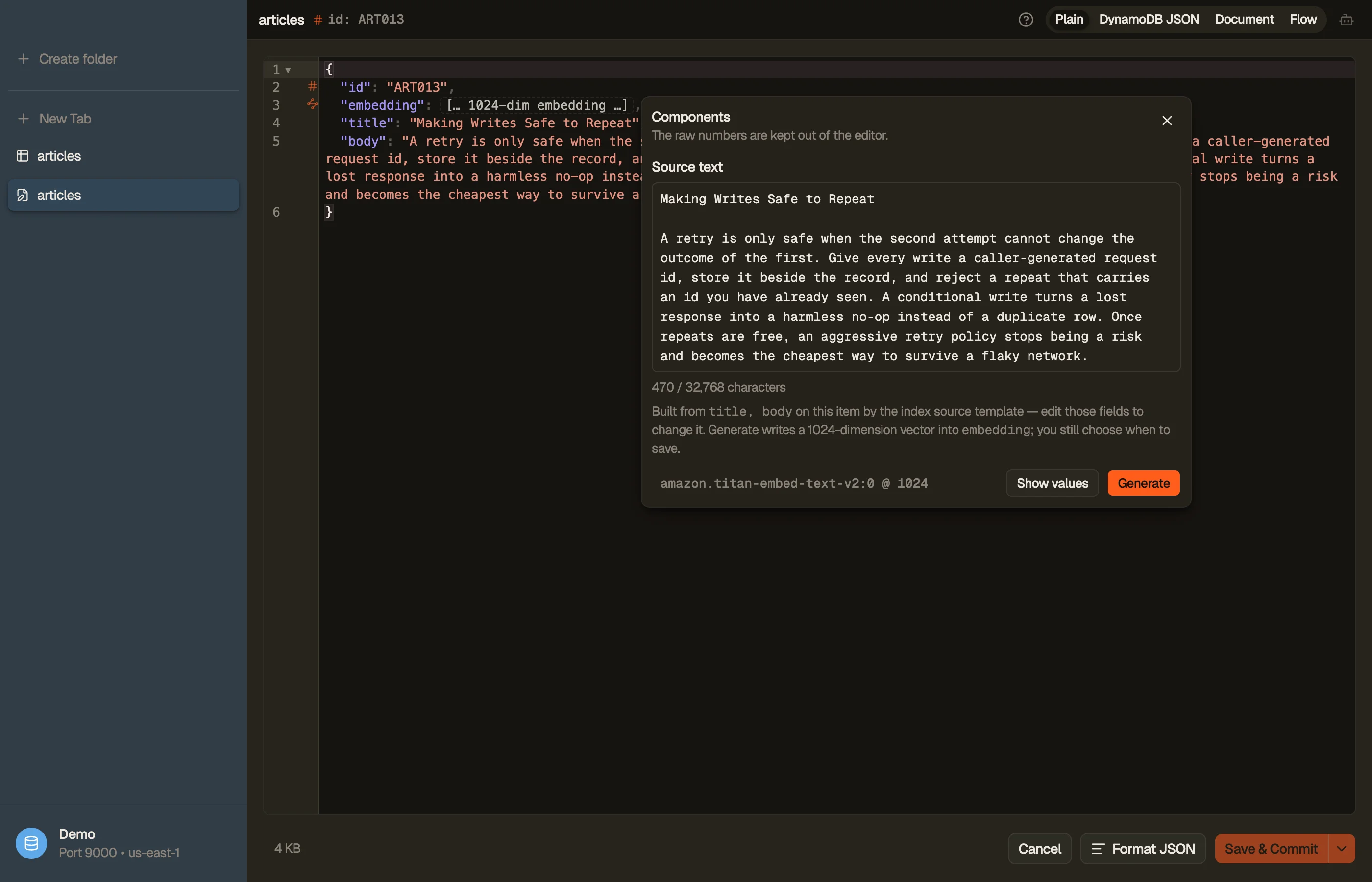Click the plus icon beside New Tab
This screenshot has height=882, width=1372.
[x=23, y=119]
